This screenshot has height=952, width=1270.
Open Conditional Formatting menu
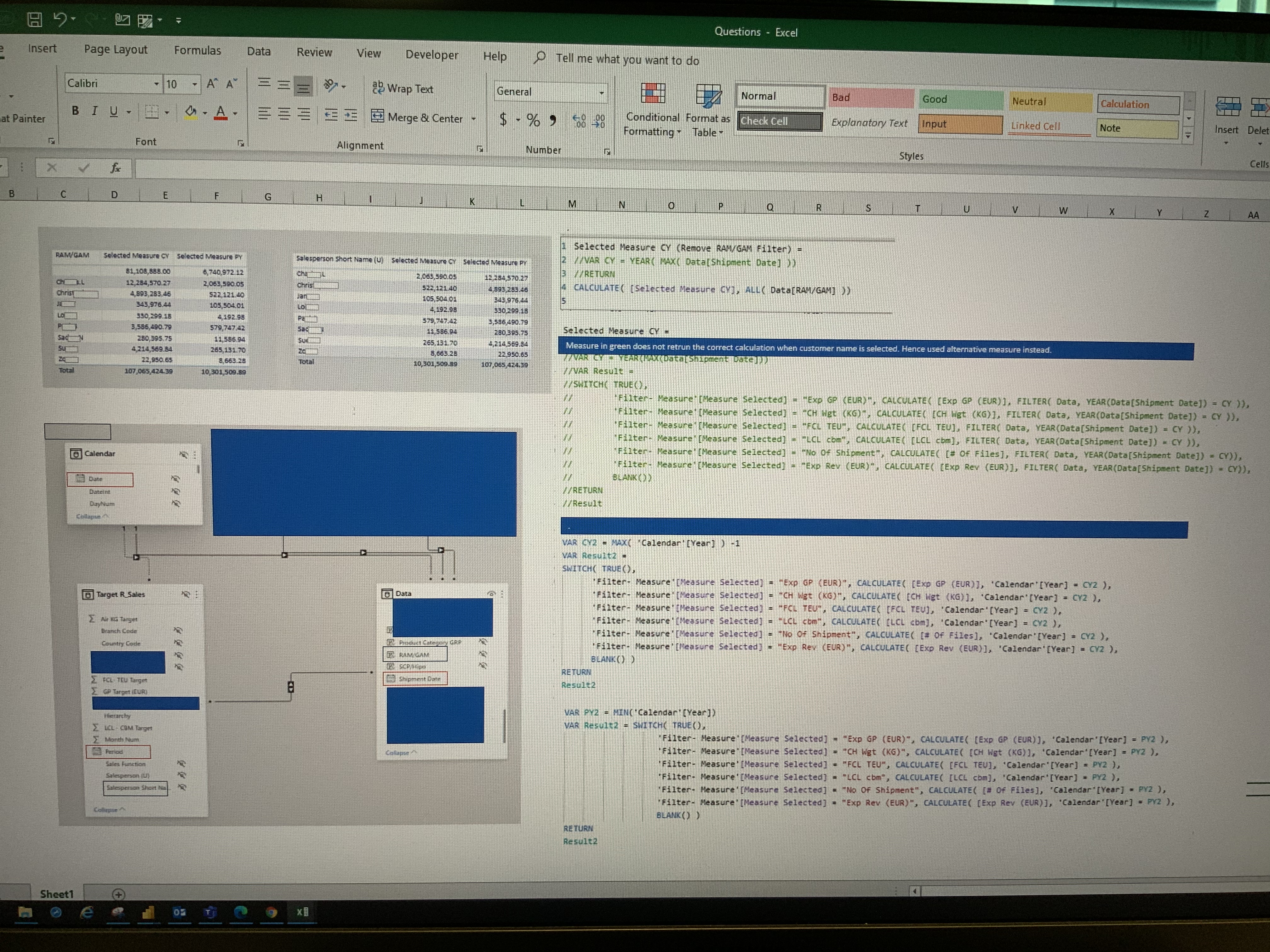(653, 110)
